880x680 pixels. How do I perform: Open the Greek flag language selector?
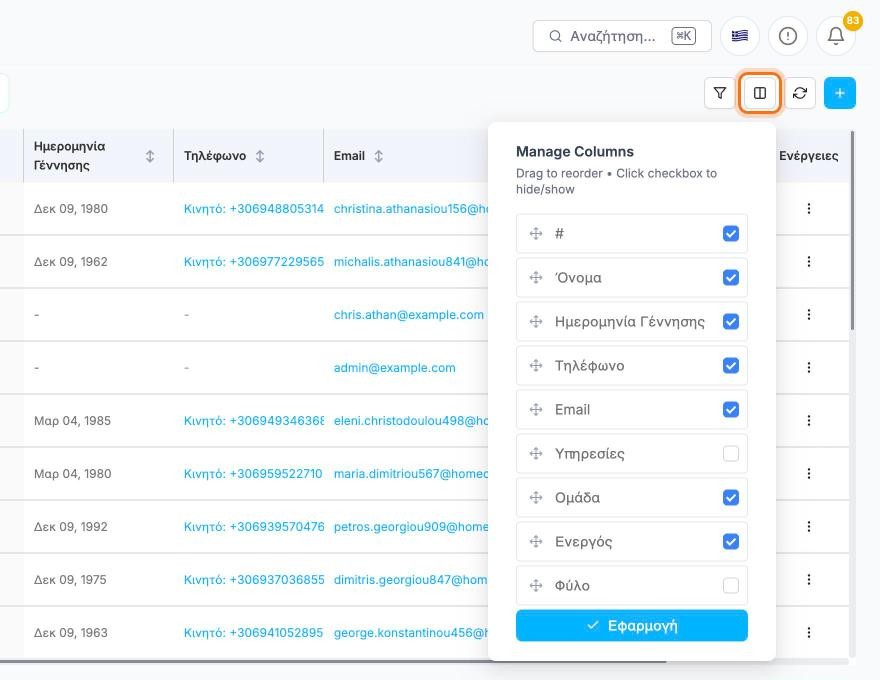[x=740, y=36]
